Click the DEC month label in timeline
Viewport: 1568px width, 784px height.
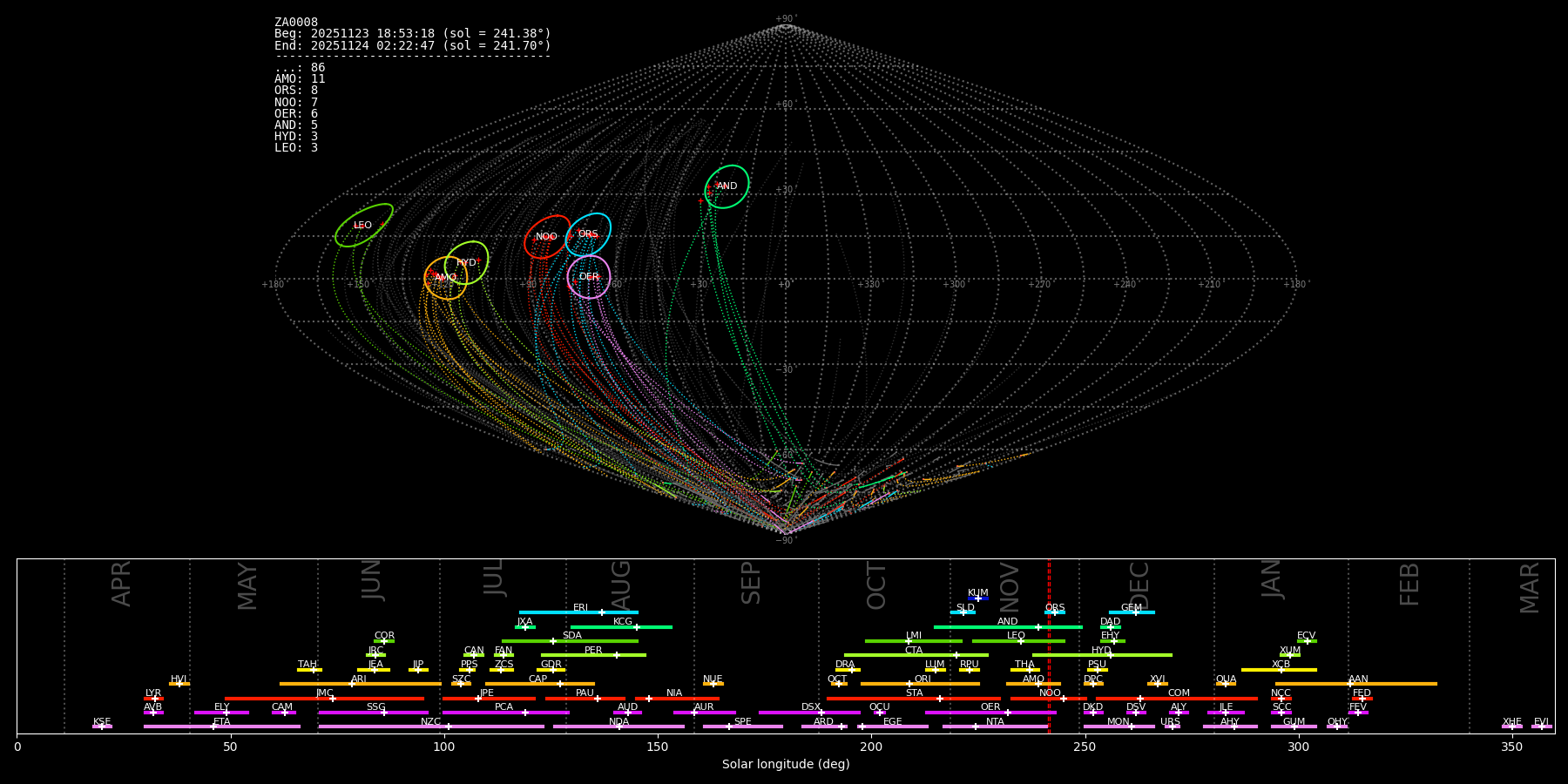1139,585
